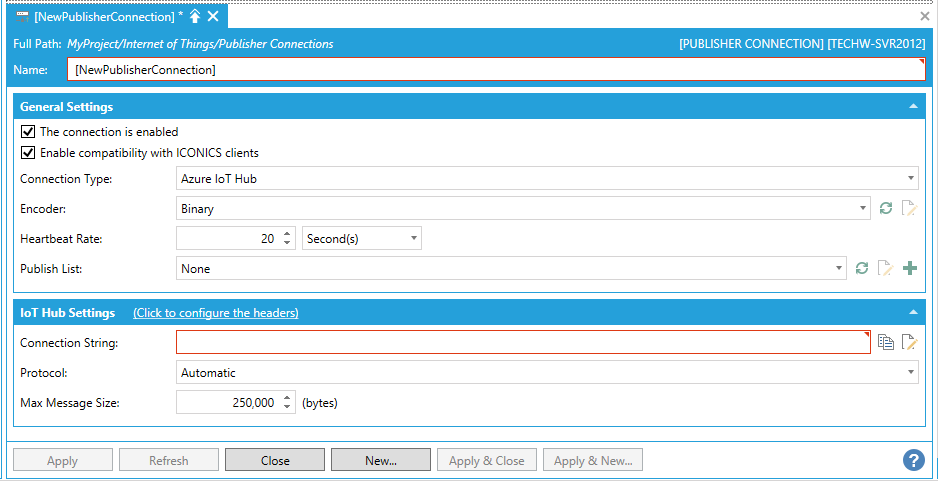Refresh the Publish List options
The image size is (938, 484).
[861, 268]
